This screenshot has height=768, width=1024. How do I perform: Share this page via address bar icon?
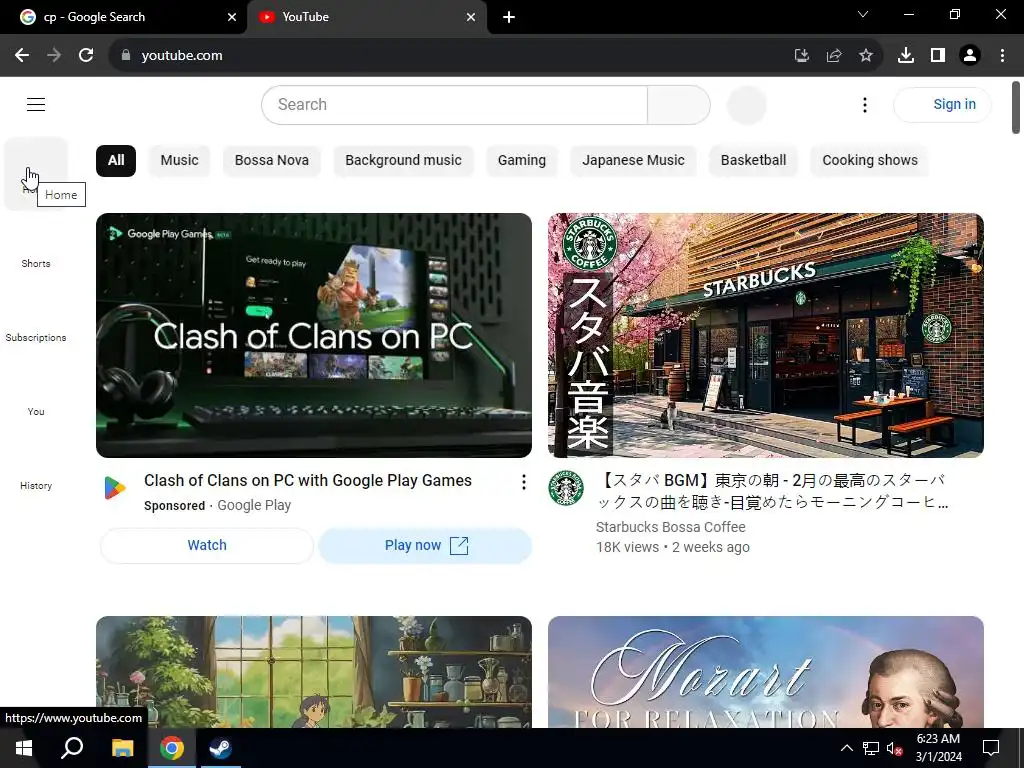coord(834,56)
